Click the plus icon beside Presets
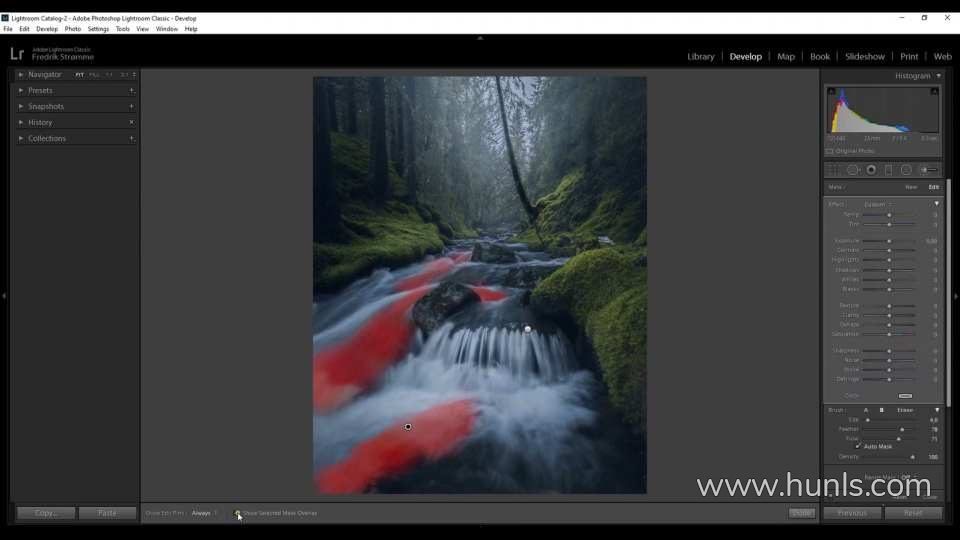This screenshot has height=540, width=960. coord(132,91)
